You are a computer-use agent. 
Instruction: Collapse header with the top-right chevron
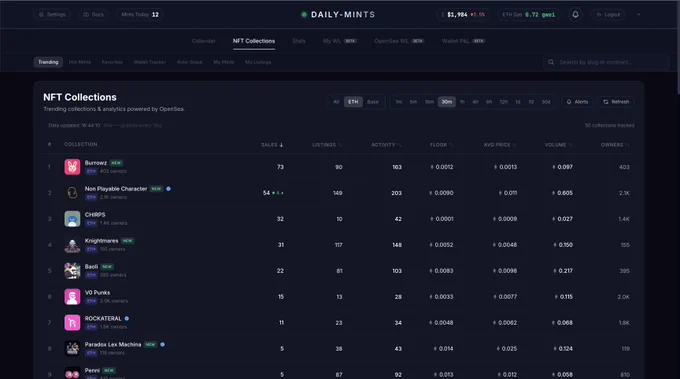pyautogui.click(x=638, y=15)
